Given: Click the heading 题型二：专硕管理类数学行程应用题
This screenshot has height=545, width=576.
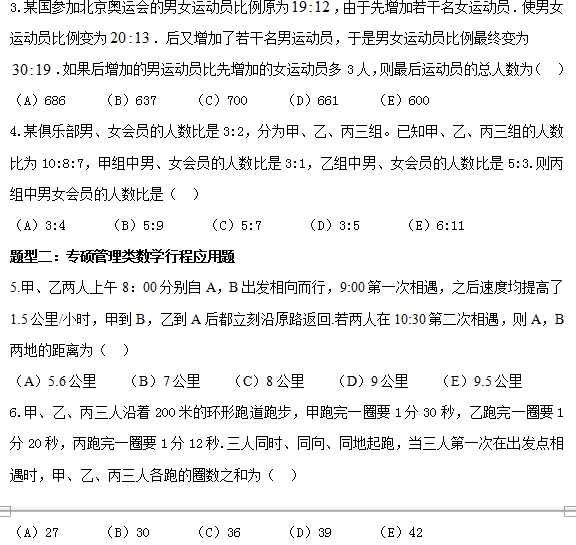Looking at the screenshot, I should (x=122, y=257).
